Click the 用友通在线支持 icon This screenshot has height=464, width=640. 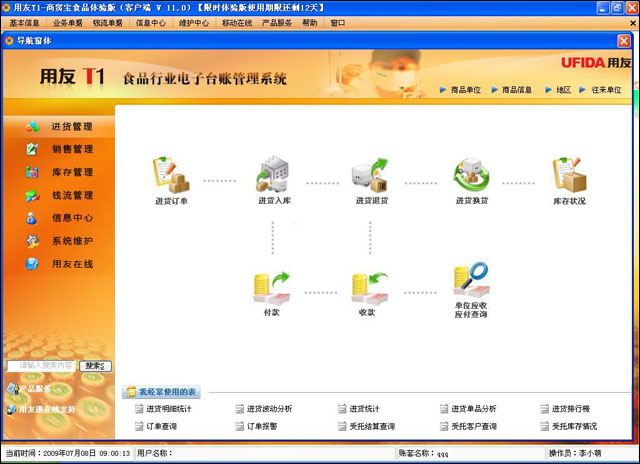click(x=12, y=409)
